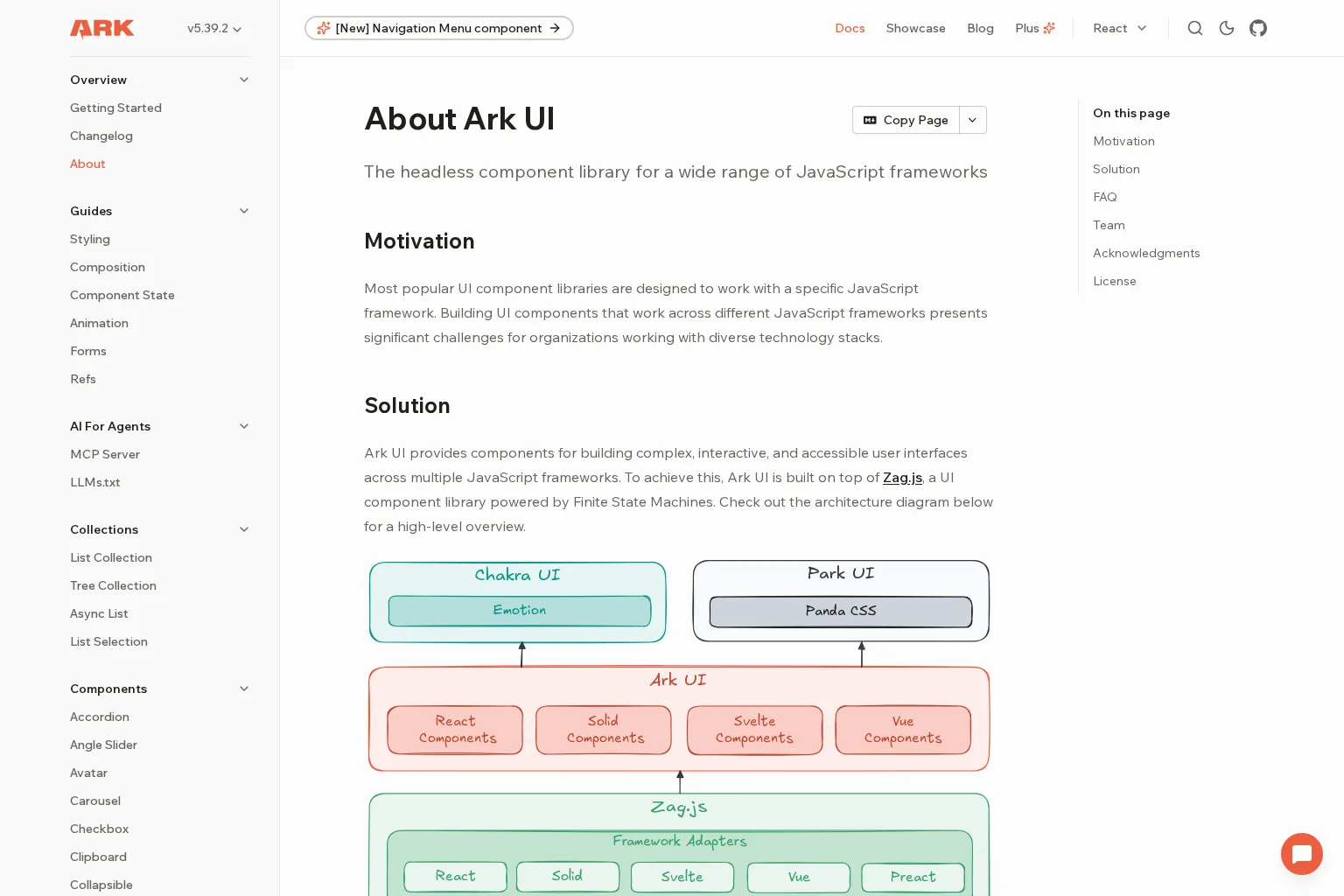The image size is (1344, 896).
Task: Open List Collection page
Action: click(x=111, y=557)
